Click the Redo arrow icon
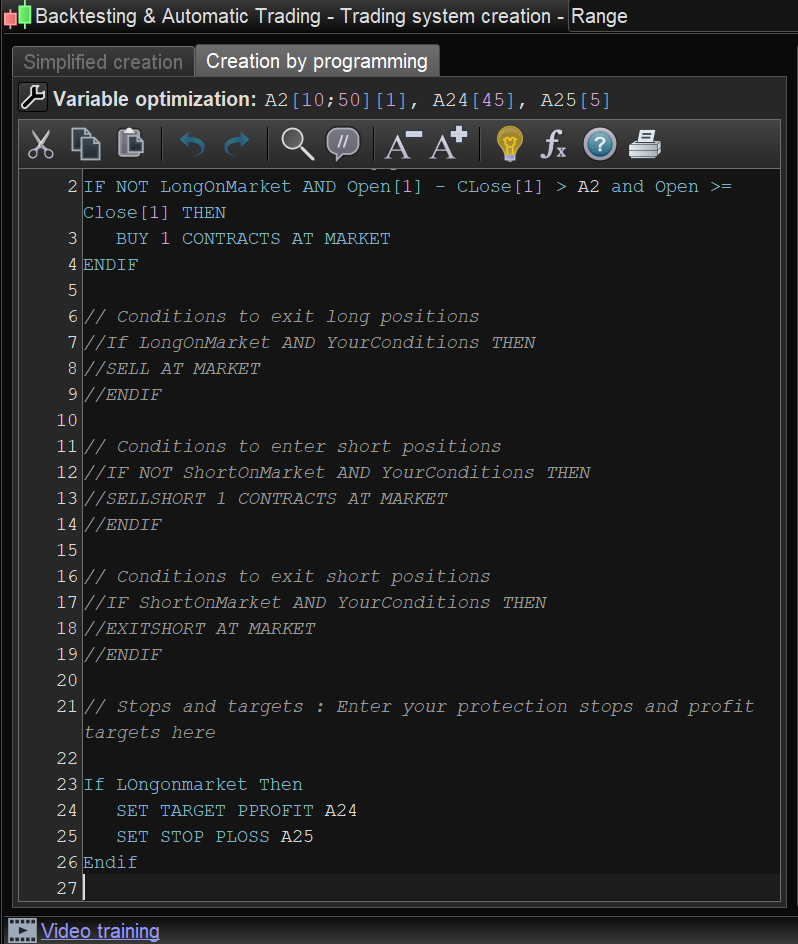This screenshot has width=798, height=944. [237, 146]
